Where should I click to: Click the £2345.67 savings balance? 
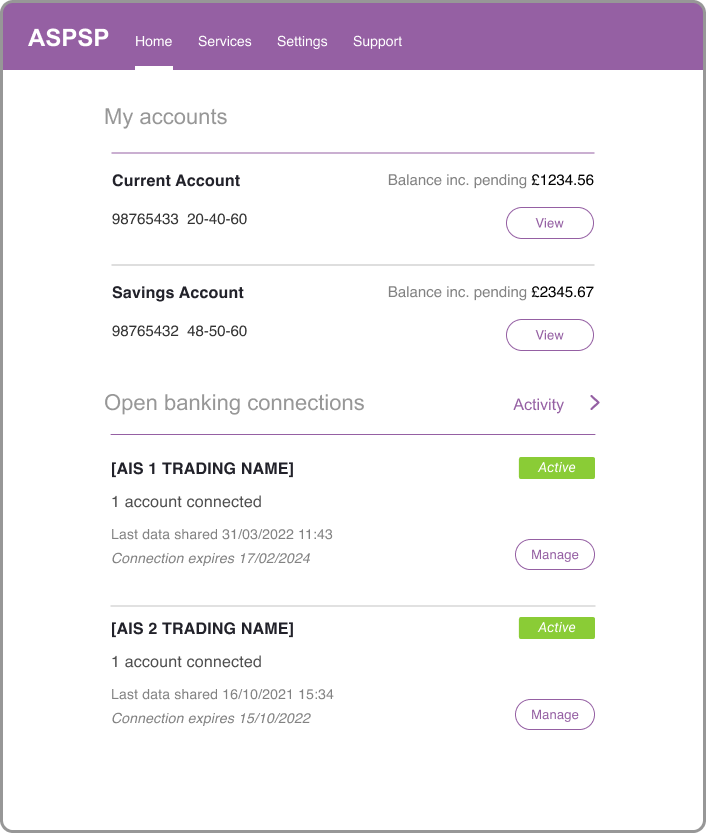coord(562,293)
